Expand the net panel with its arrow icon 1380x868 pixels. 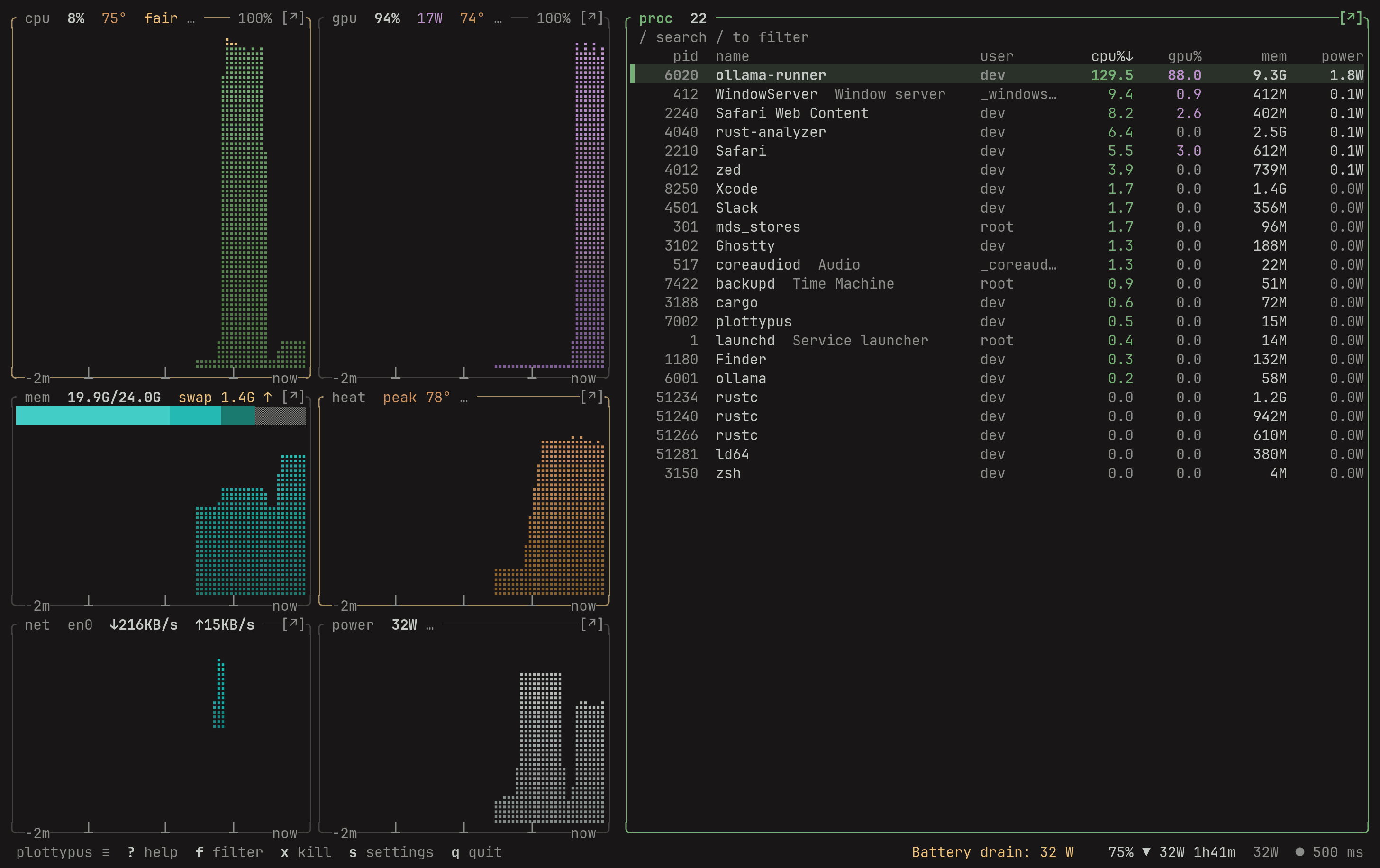(x=293, y=624)
